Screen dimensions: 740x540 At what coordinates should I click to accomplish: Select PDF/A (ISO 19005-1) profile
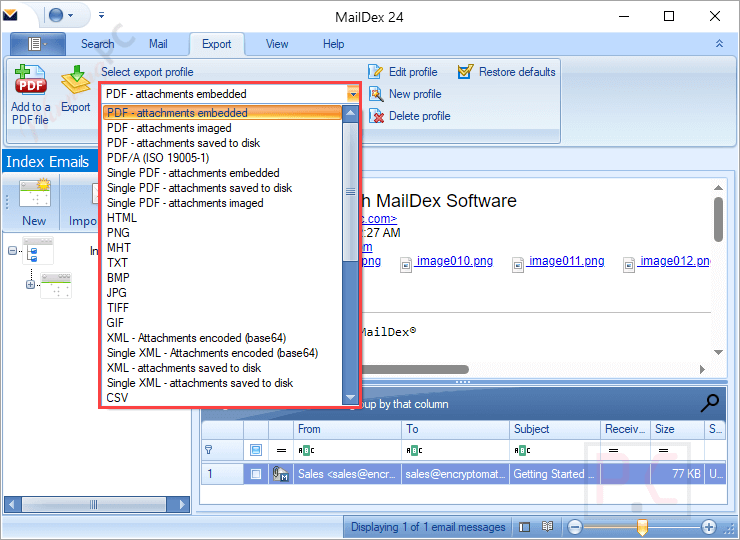pyautogui.click(x=222, y=158)
